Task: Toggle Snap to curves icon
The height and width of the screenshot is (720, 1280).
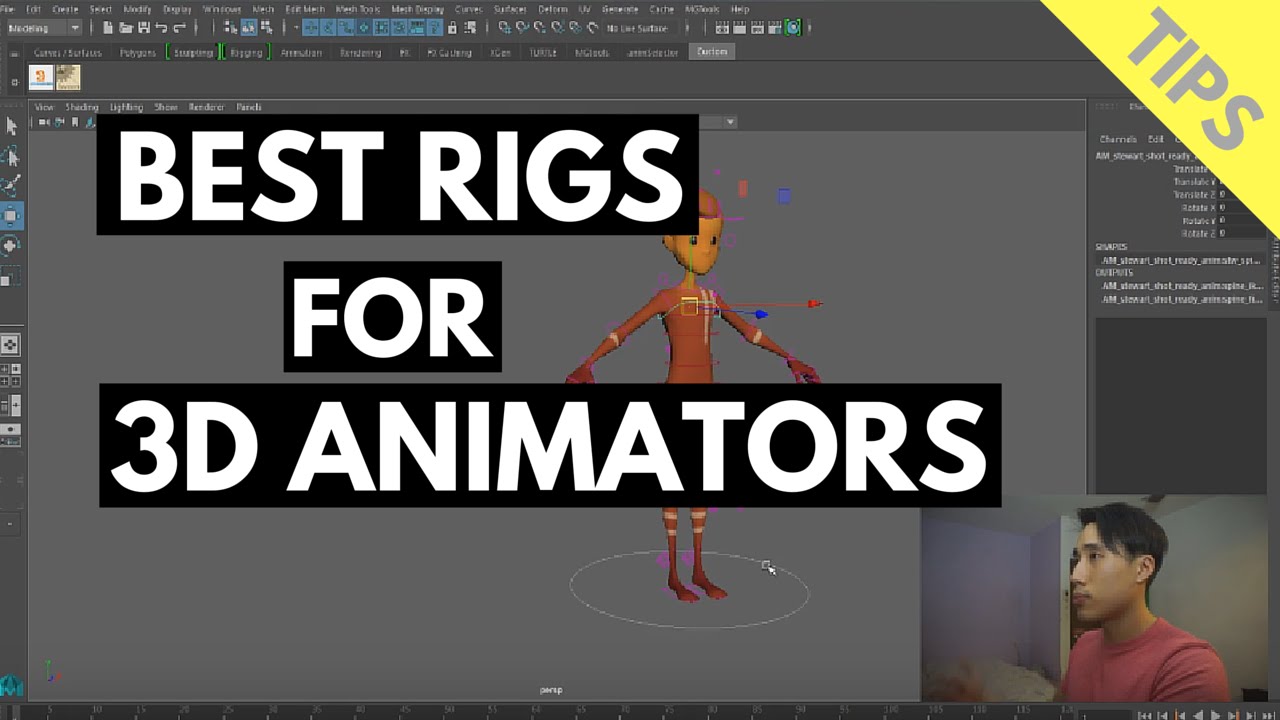Action: (x=524, y=28)
